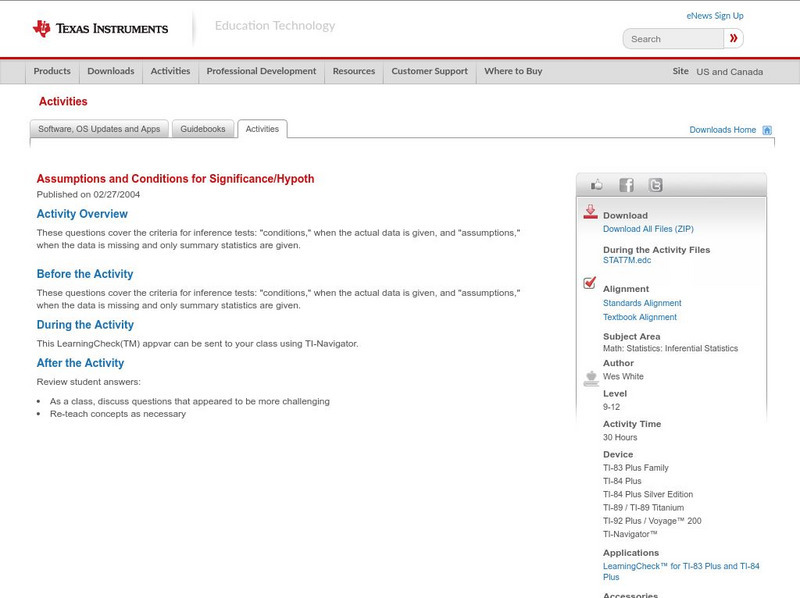Share the activity via Twitter icon
The image size is (800, 598).
tap(655, 185)
